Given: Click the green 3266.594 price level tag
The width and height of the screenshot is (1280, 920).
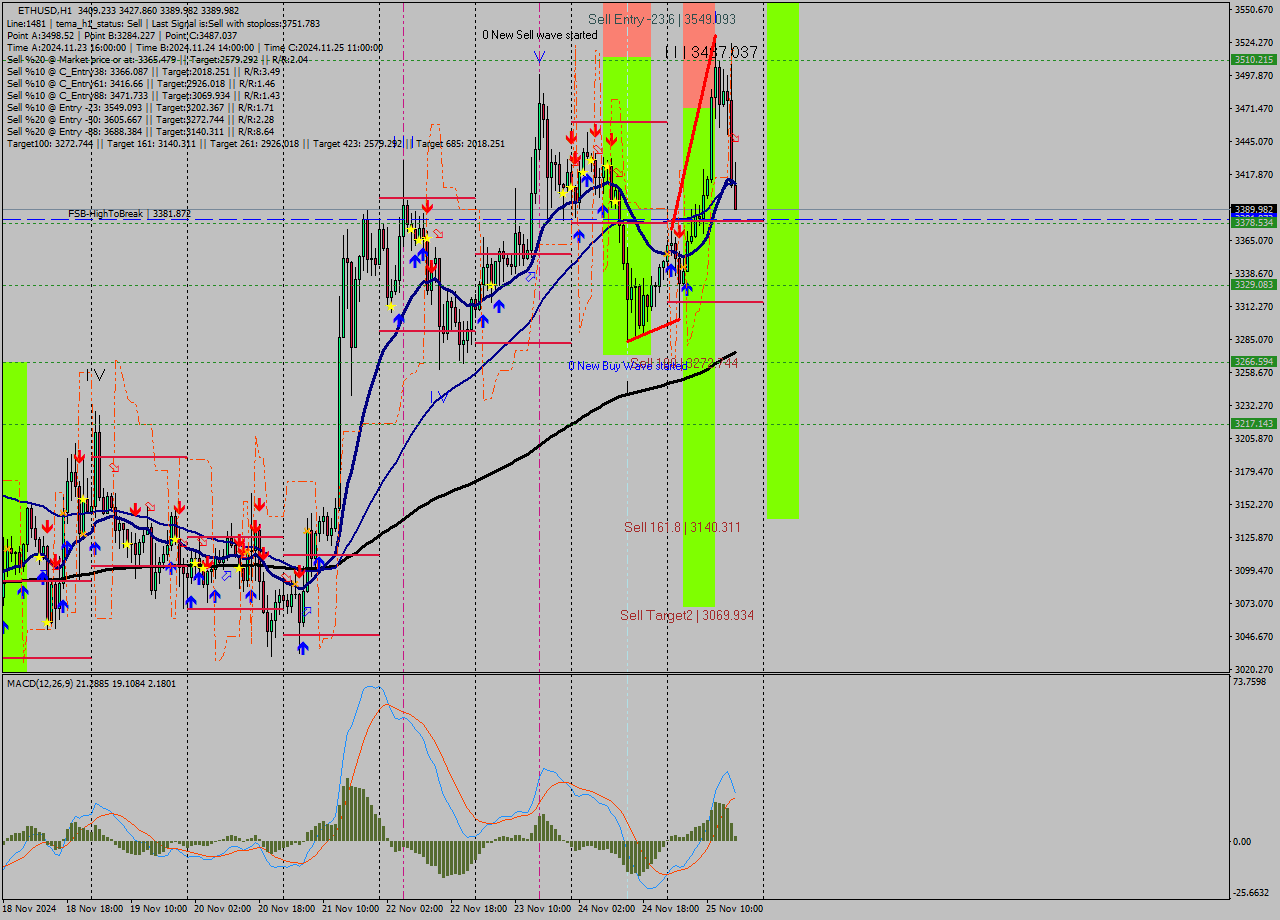Looking at the screenshot, I should point(1253,362).
